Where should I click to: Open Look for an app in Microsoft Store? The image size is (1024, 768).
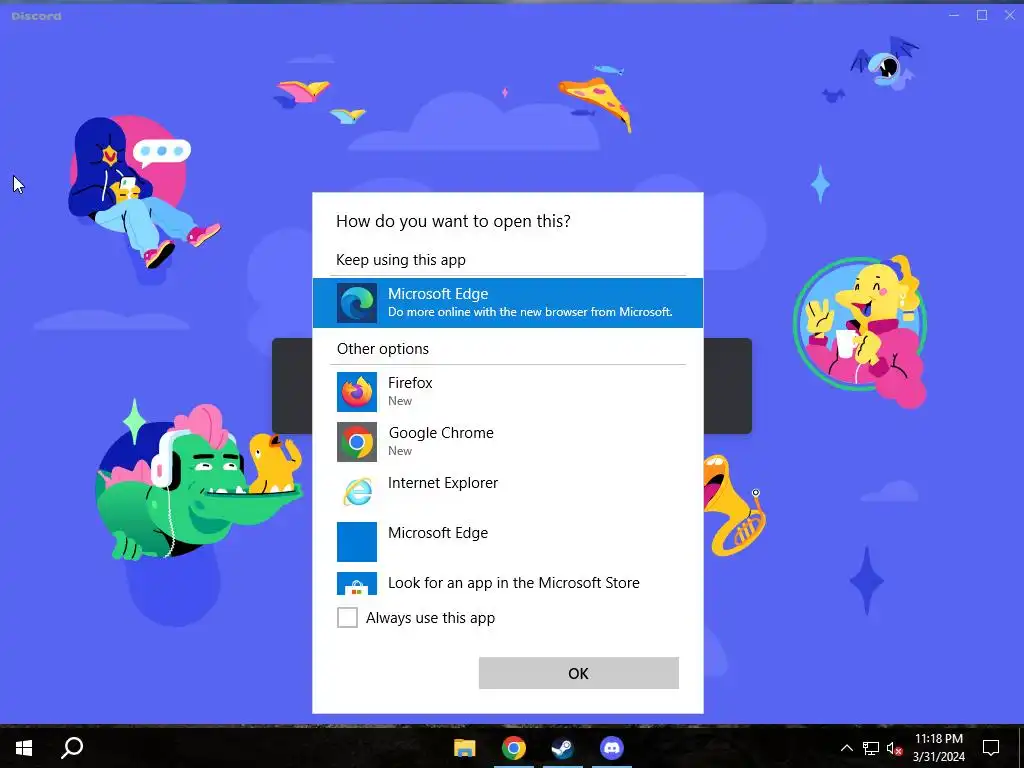click(x=507, y=583)
